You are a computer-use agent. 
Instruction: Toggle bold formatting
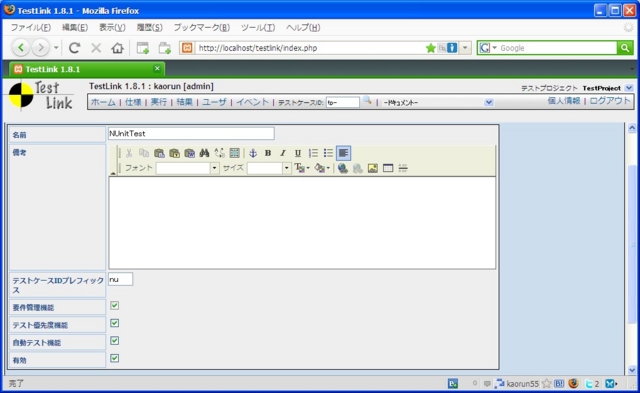[268, 153]
